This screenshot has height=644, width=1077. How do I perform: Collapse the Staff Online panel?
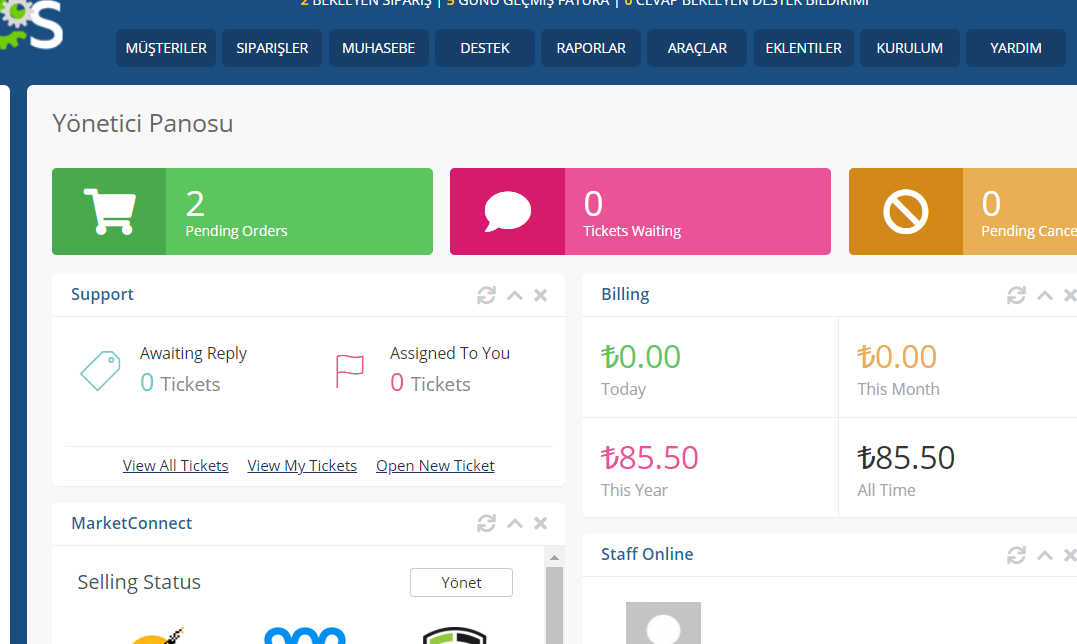1044,555
